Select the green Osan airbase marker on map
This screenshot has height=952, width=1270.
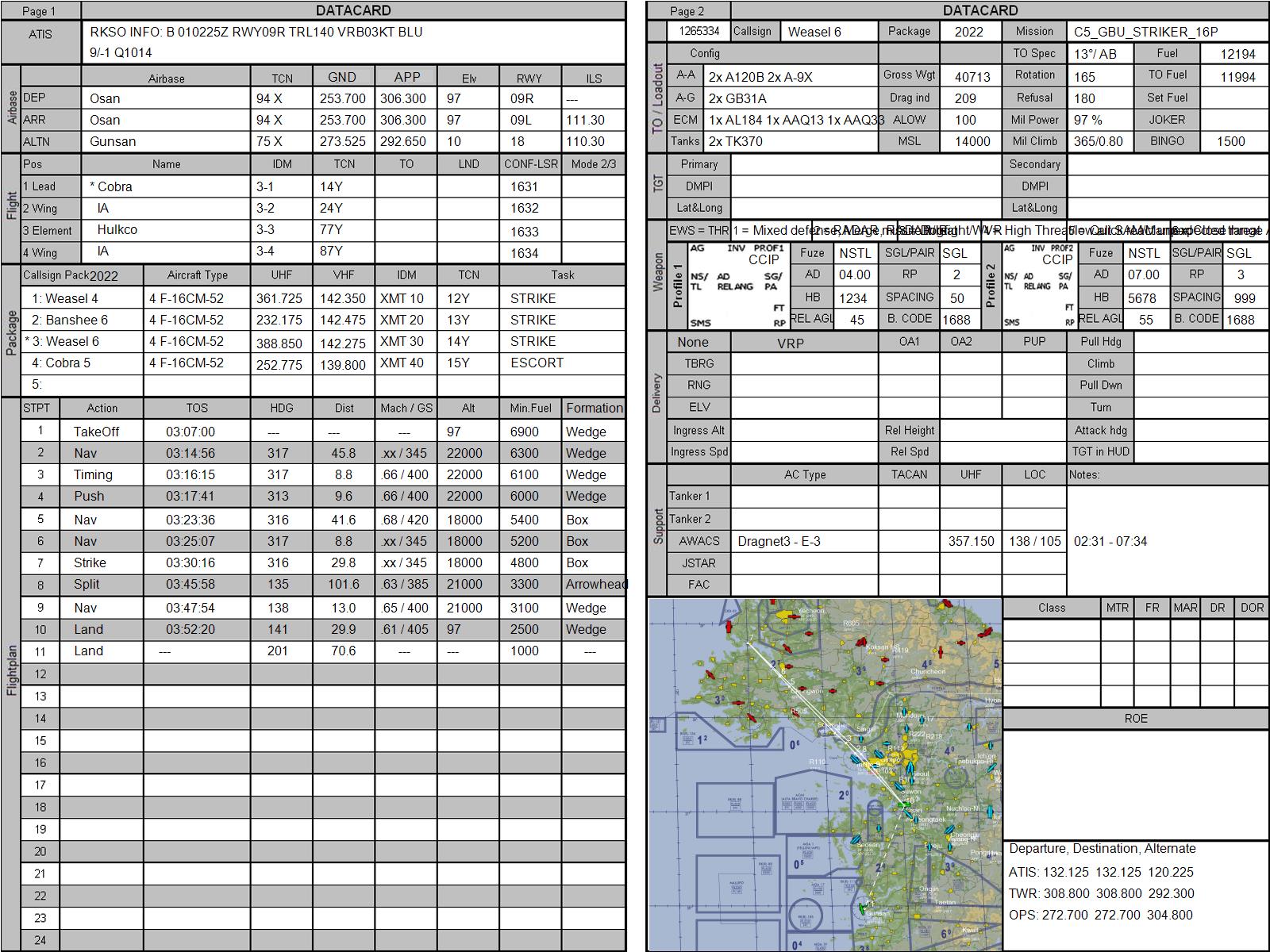(x=906, y=805)
